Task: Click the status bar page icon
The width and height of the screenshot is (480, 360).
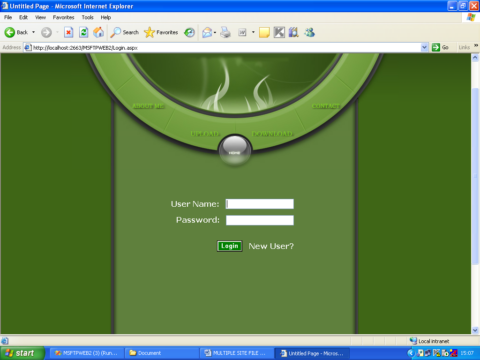Action: point(5,341)
